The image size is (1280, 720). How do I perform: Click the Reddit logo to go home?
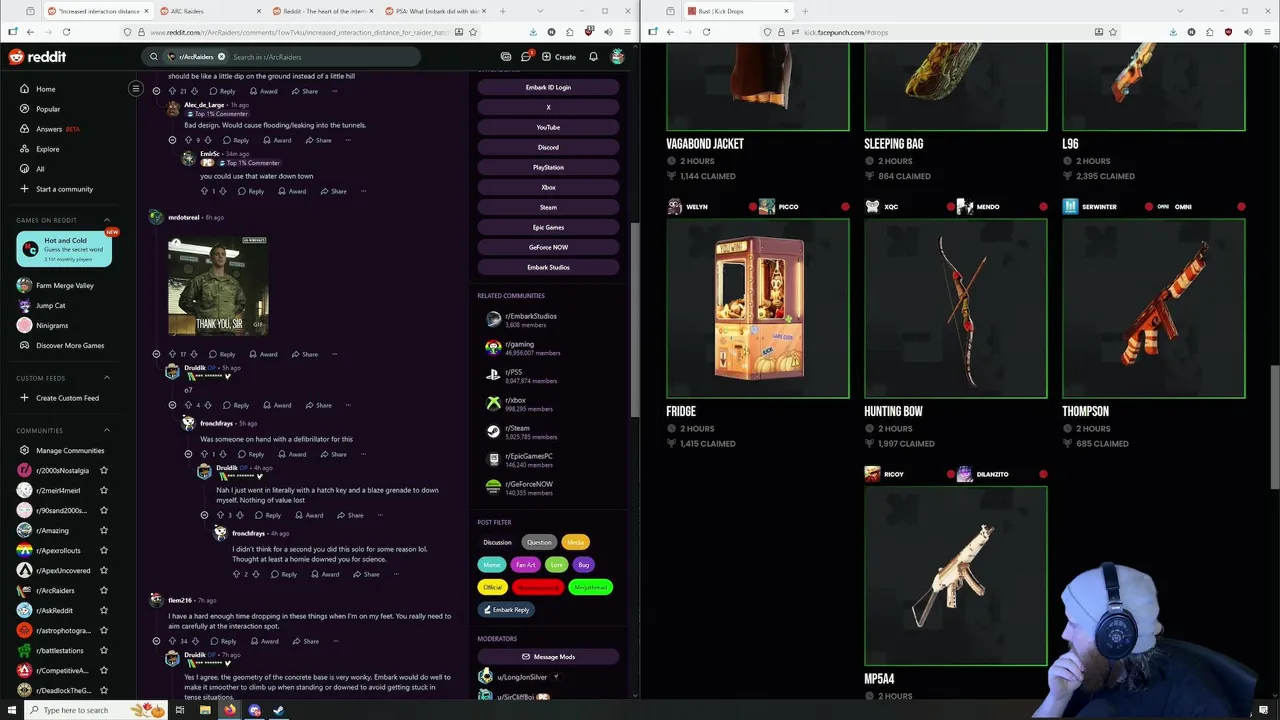(x=37, y=57)
